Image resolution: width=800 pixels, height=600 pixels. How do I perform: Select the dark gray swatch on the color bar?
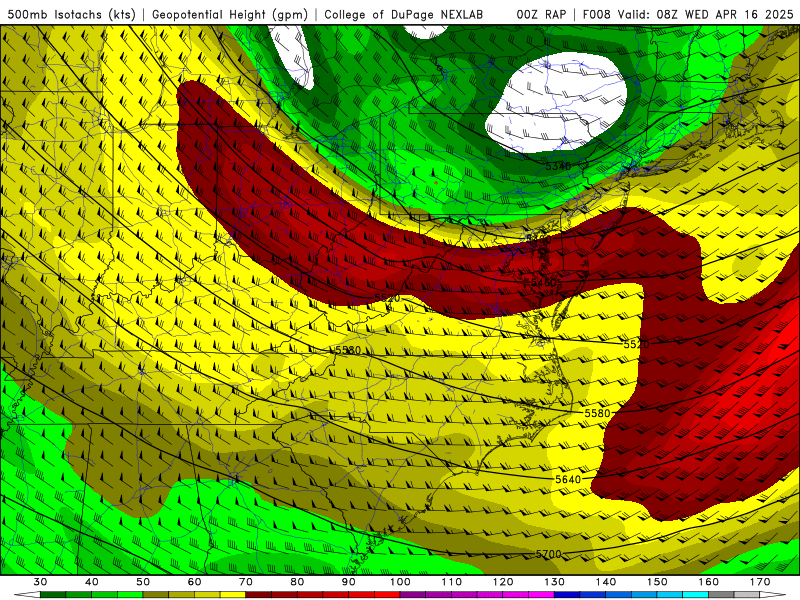click(x=721, y=595)
